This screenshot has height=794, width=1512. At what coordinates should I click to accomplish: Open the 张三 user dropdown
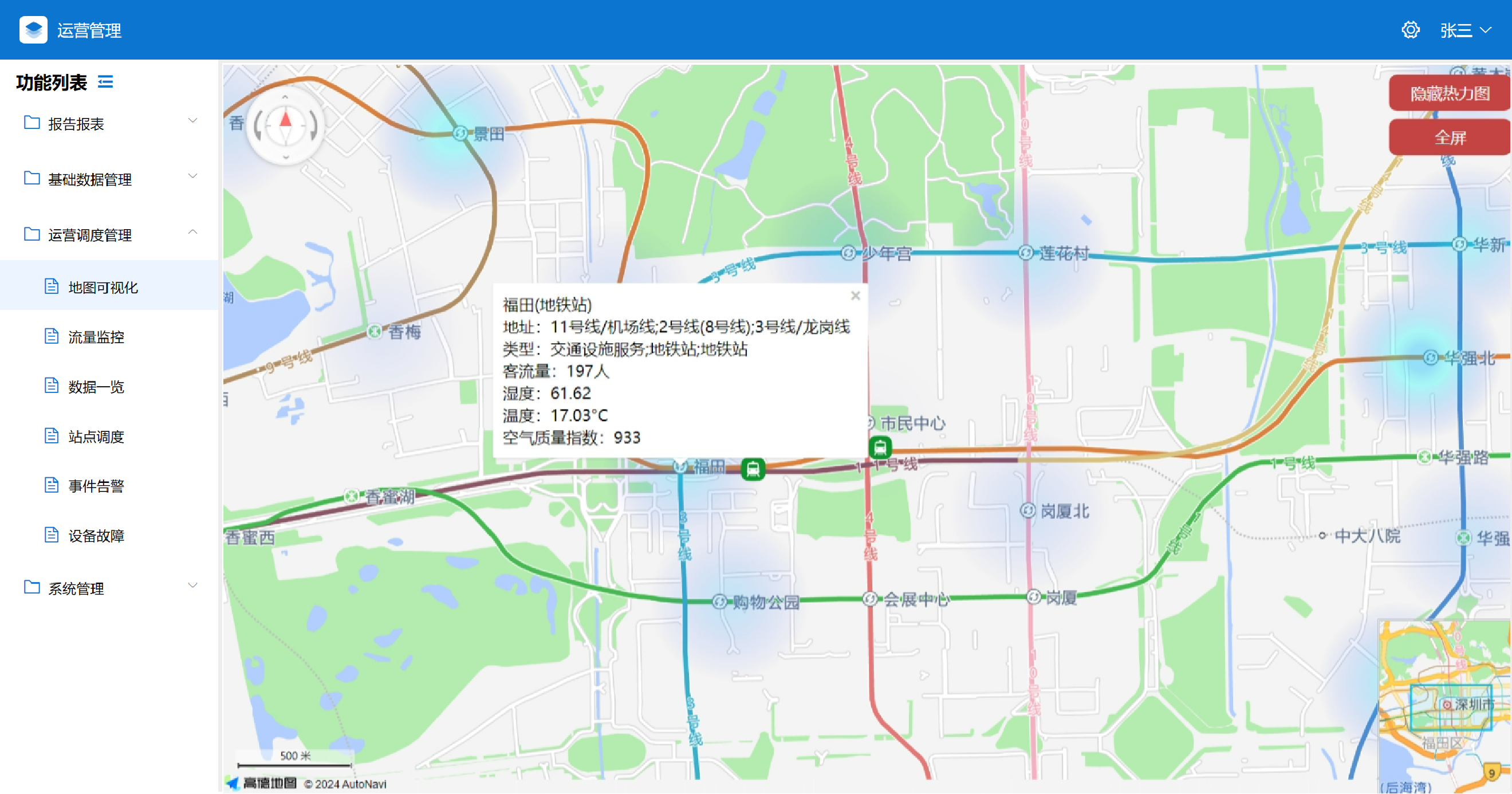(1466, 30)
